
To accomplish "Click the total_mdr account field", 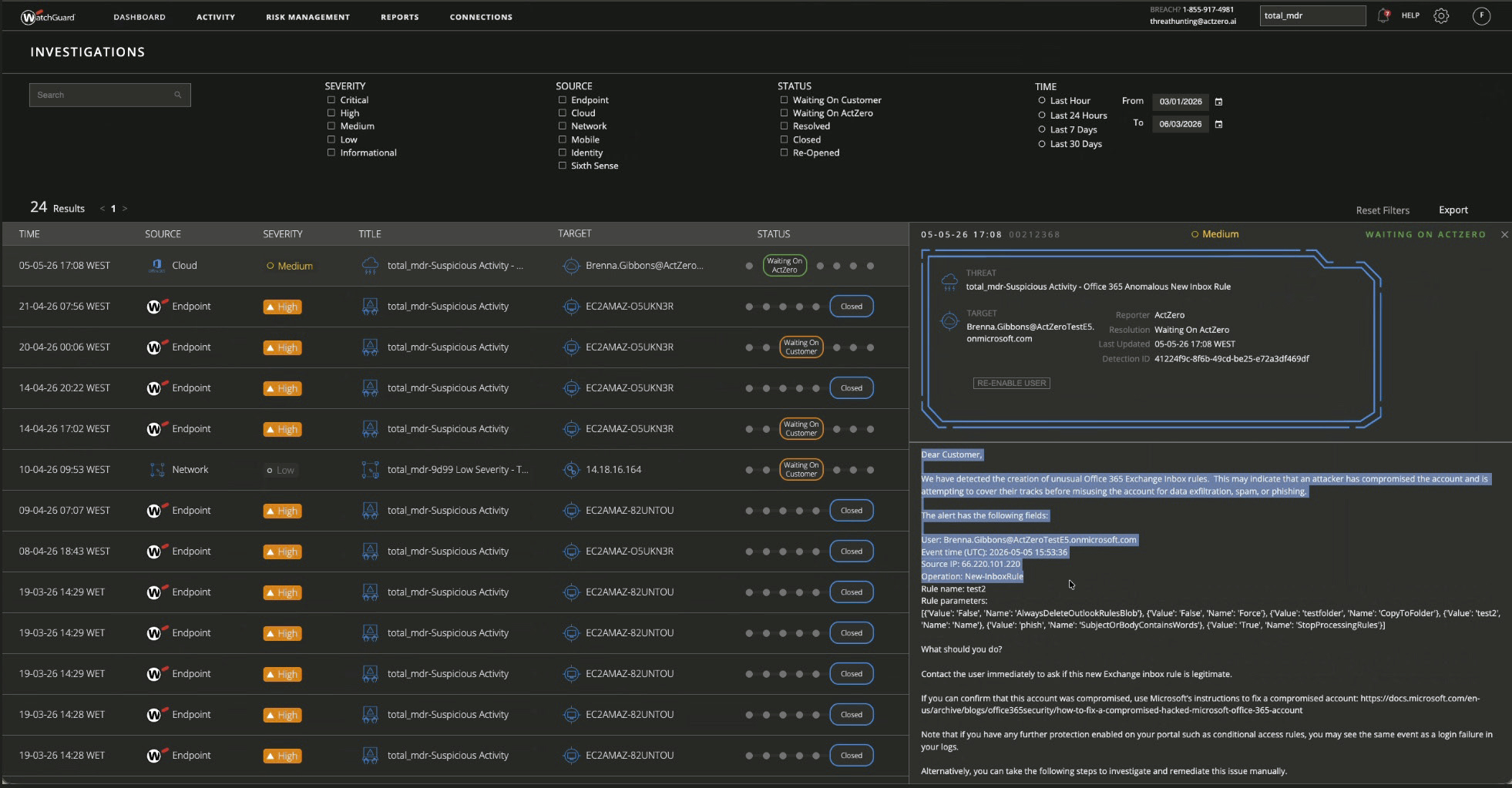I will (x=1312, y=15).
